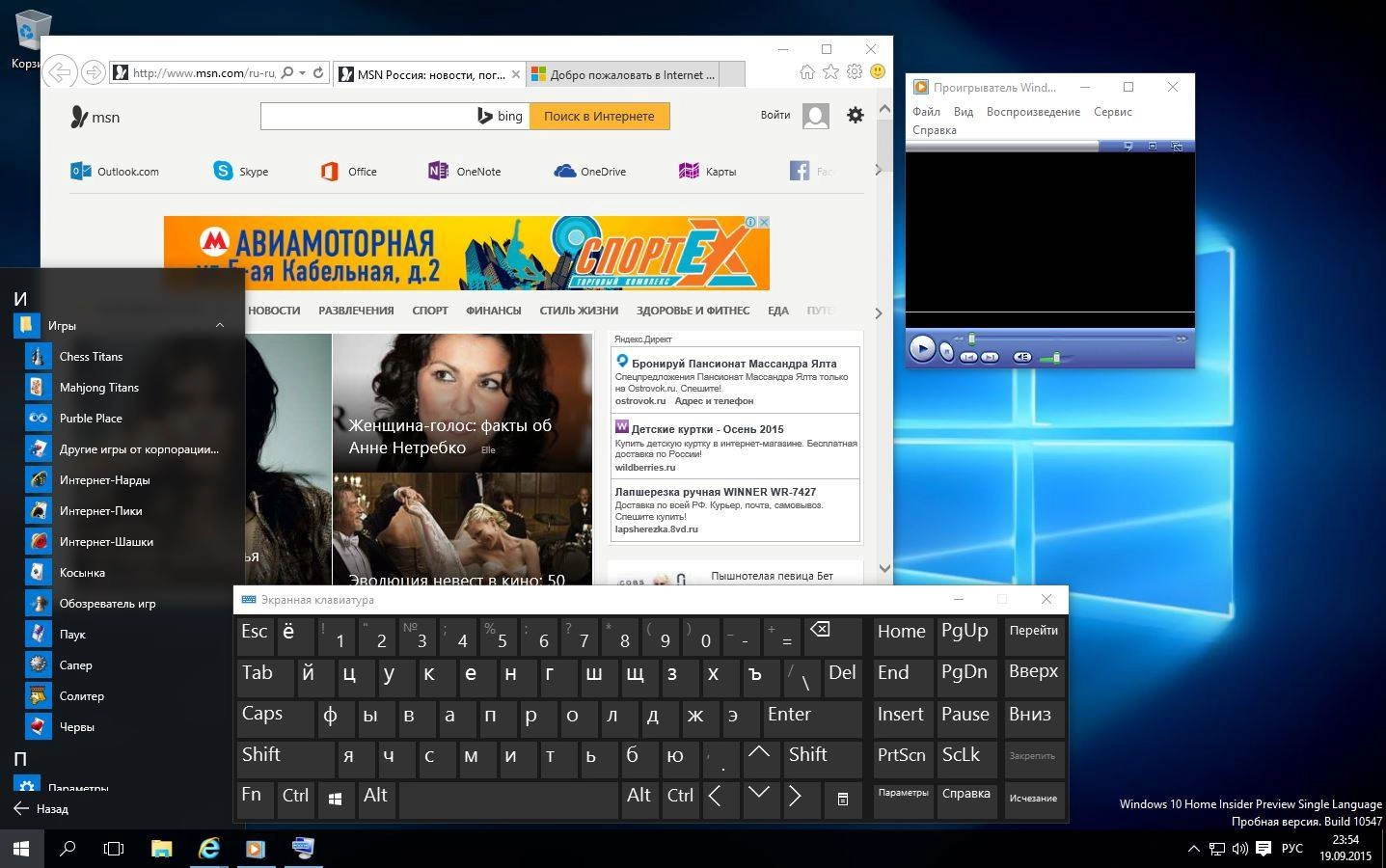This screenshot has height=868, width=1386.
Task: Show more MSN categories with right chevron
Action: [878, 312]
